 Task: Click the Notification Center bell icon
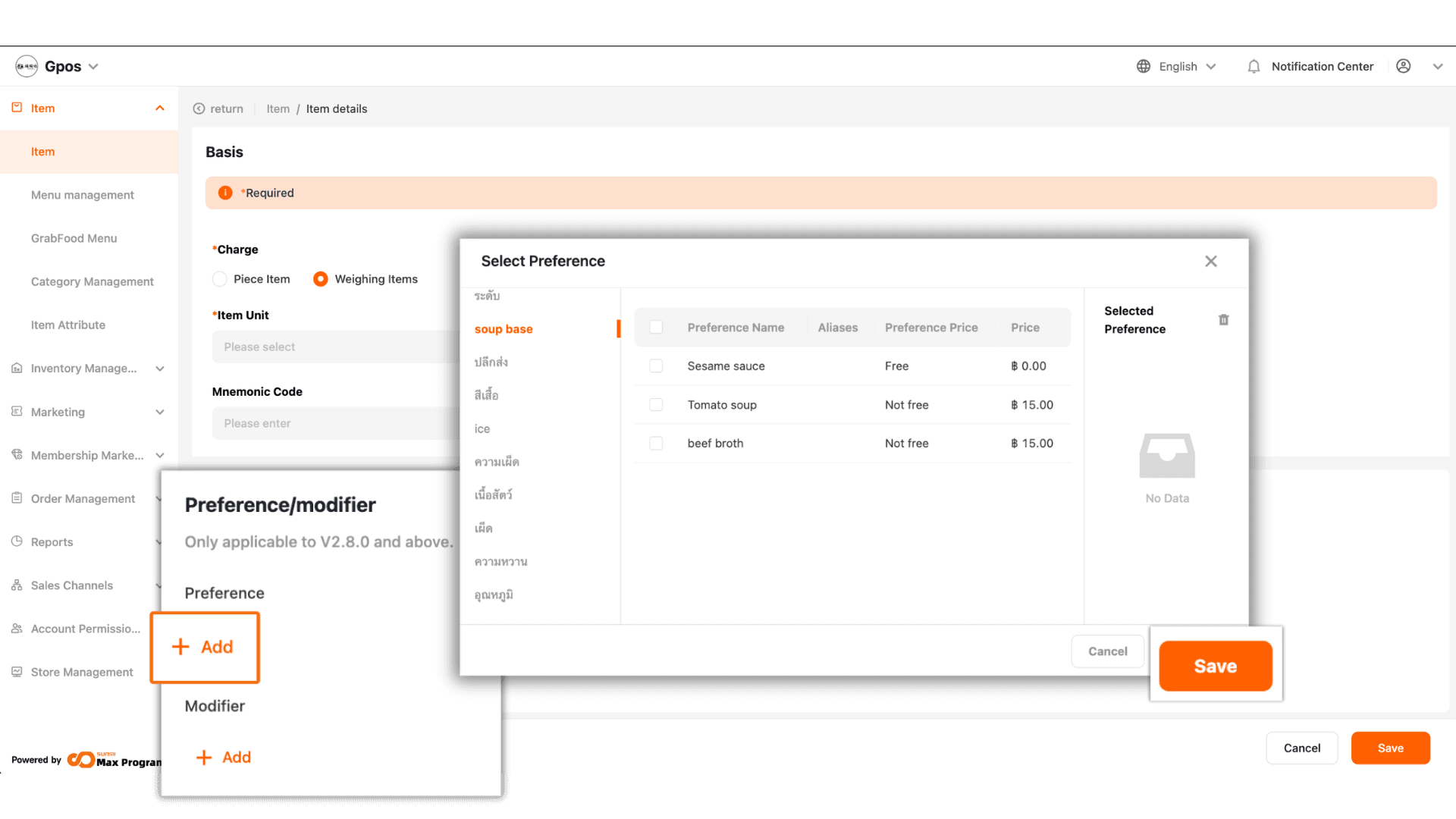click(x=1254, y=67)
